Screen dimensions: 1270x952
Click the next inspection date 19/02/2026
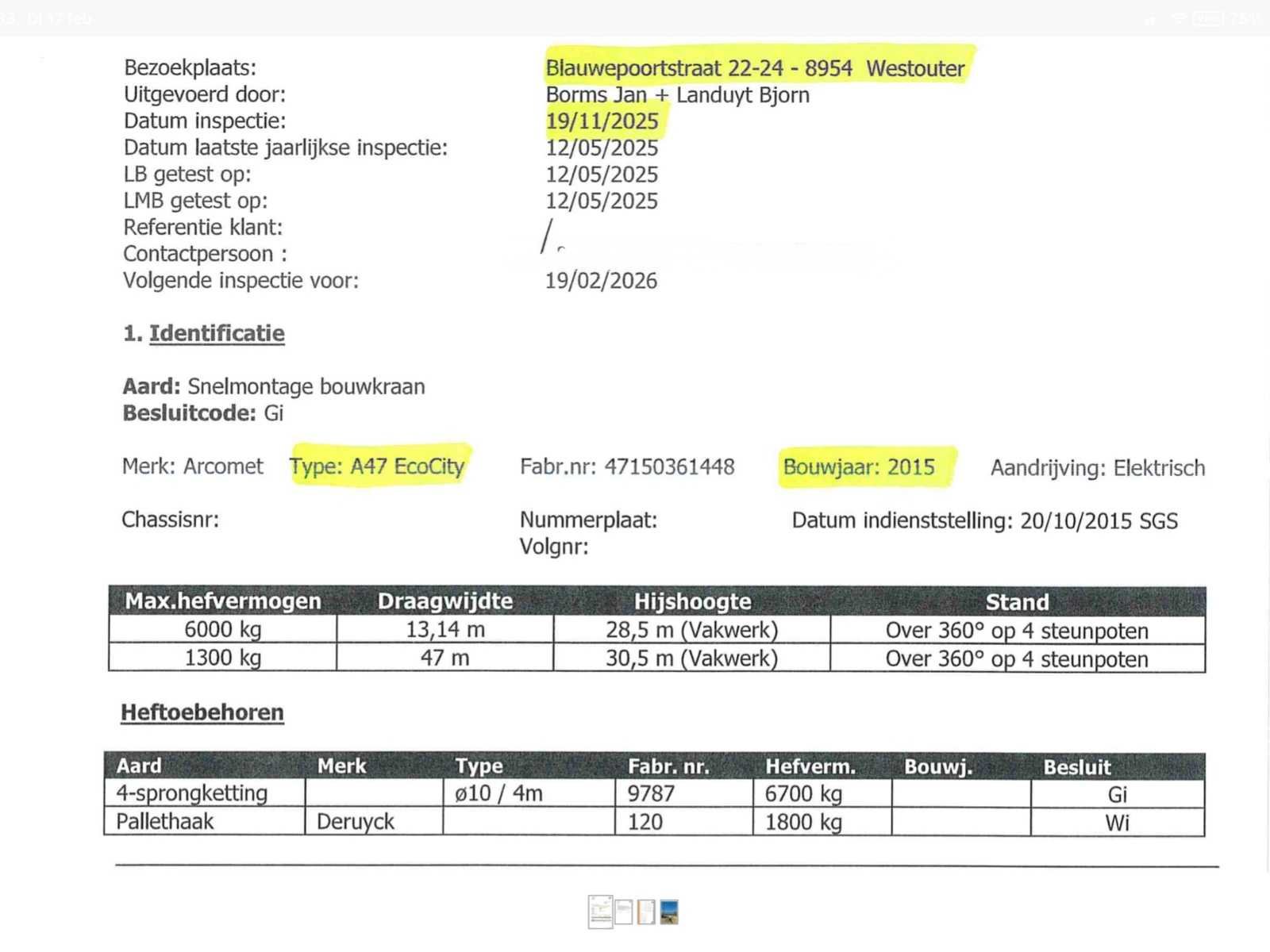click(x=601, y=281)
